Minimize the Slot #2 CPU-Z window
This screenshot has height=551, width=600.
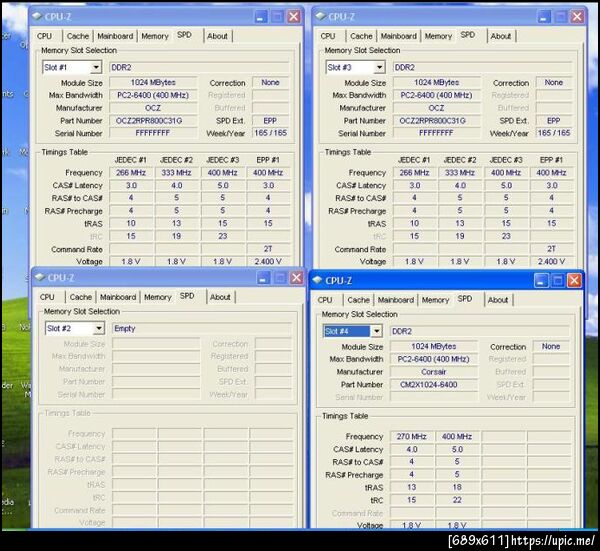click(x=264, y=278)
